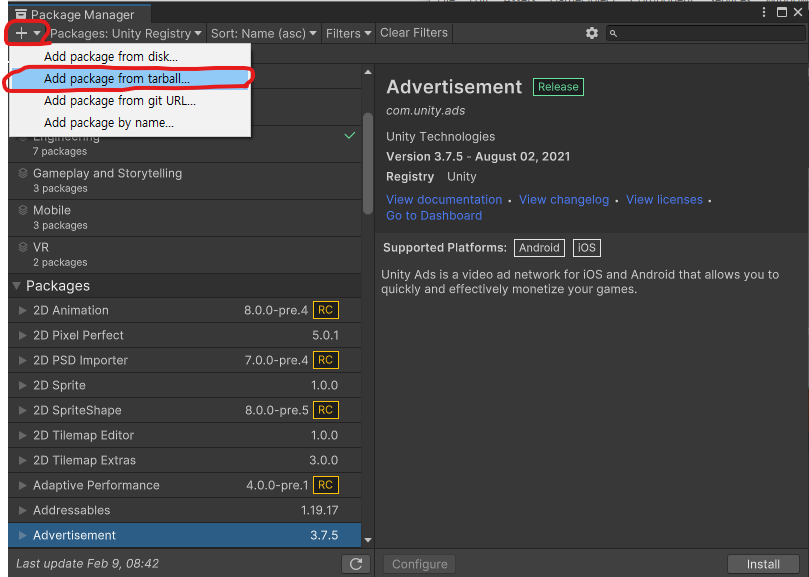Open the add package plus dropdown
The image size is (809, 577).
click(27, 34)
